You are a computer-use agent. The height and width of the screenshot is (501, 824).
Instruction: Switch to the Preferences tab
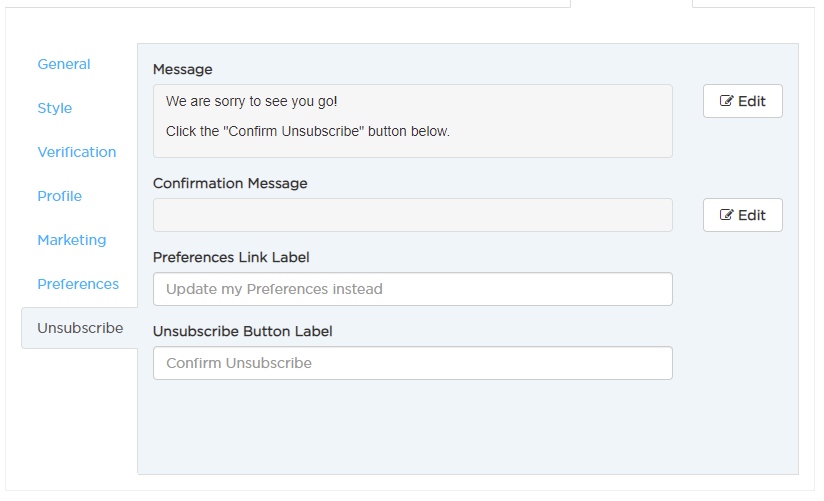point(78,284)
